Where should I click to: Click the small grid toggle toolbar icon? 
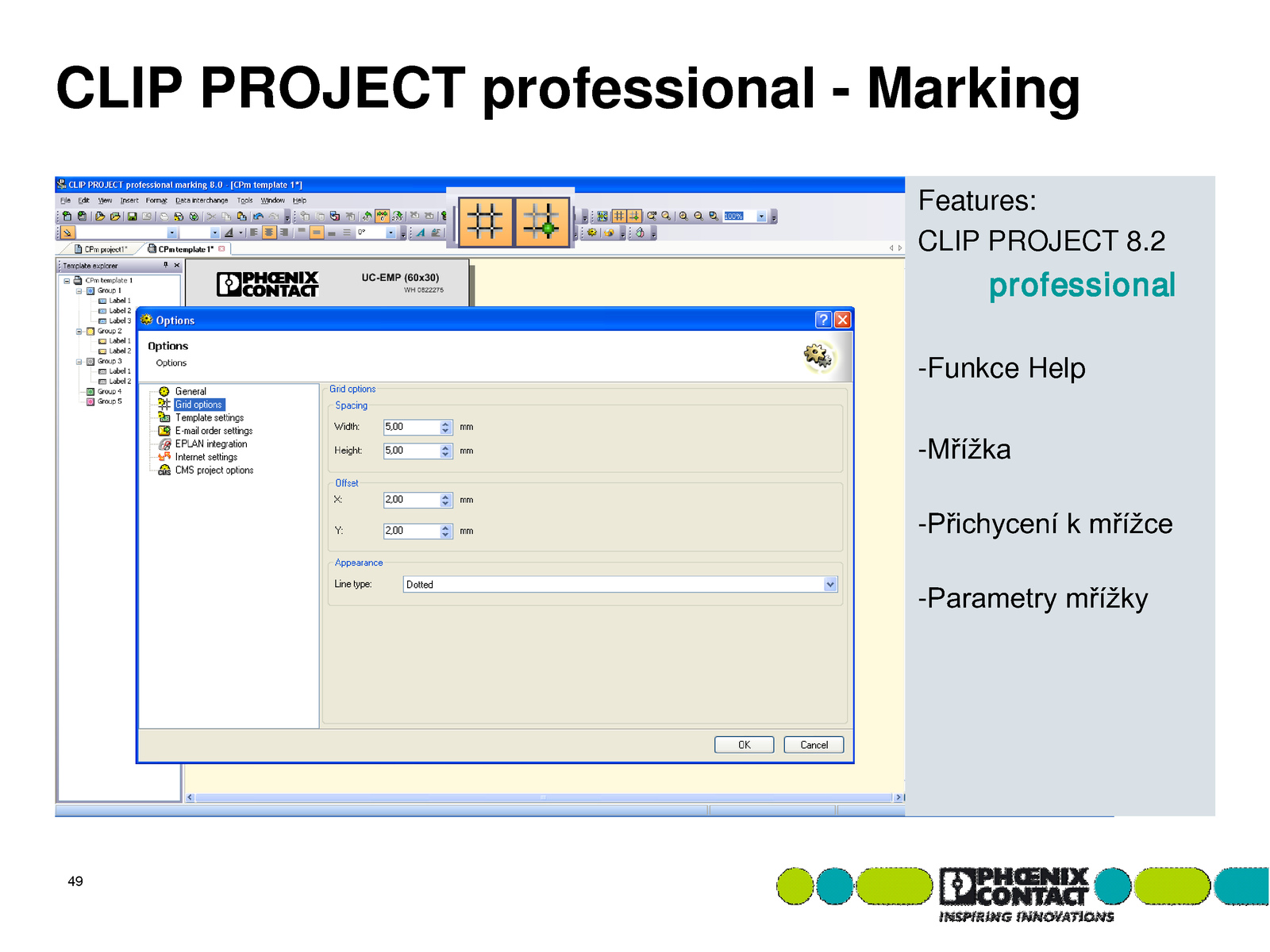pyautogui.click(x=619, y=216)
